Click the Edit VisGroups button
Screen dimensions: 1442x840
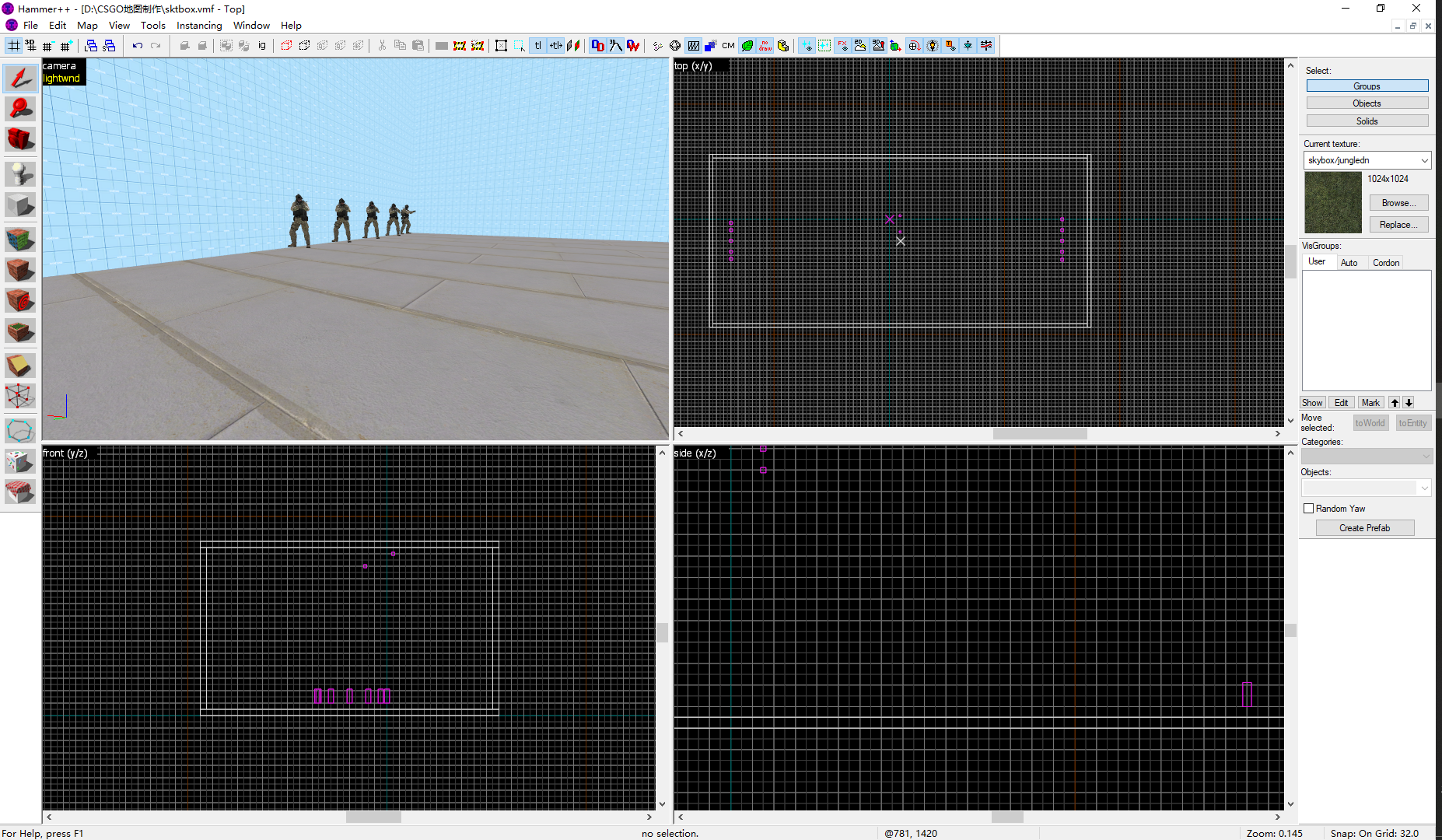[1341, 403]
